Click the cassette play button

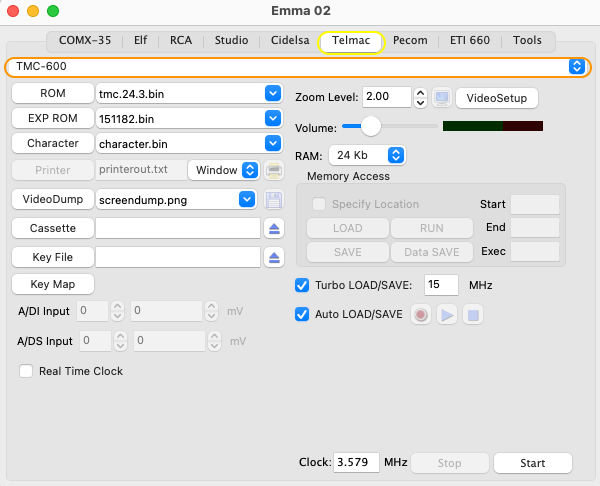(x=447, y=315)
